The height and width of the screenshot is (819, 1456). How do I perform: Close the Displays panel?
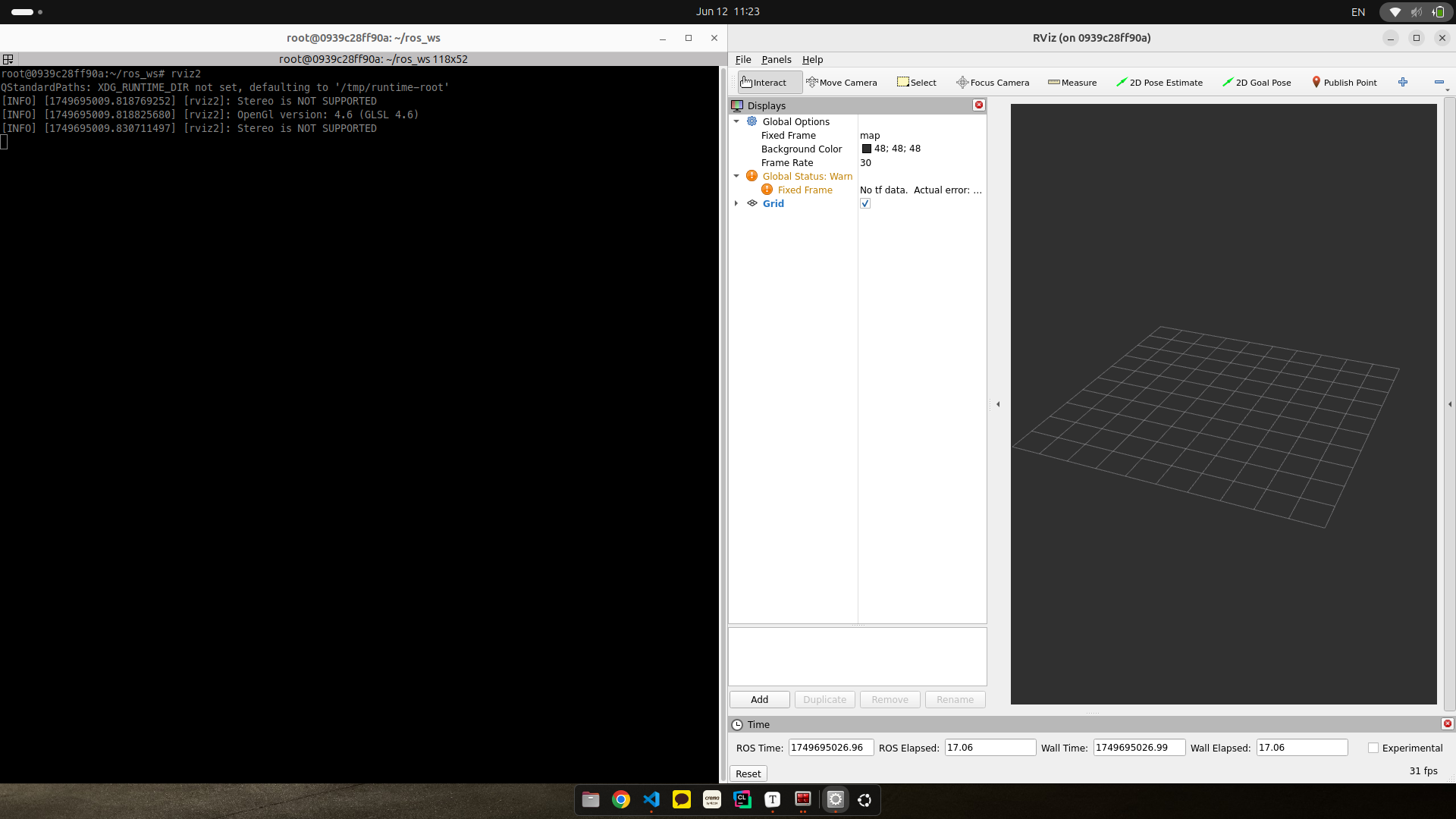(979, 105)
